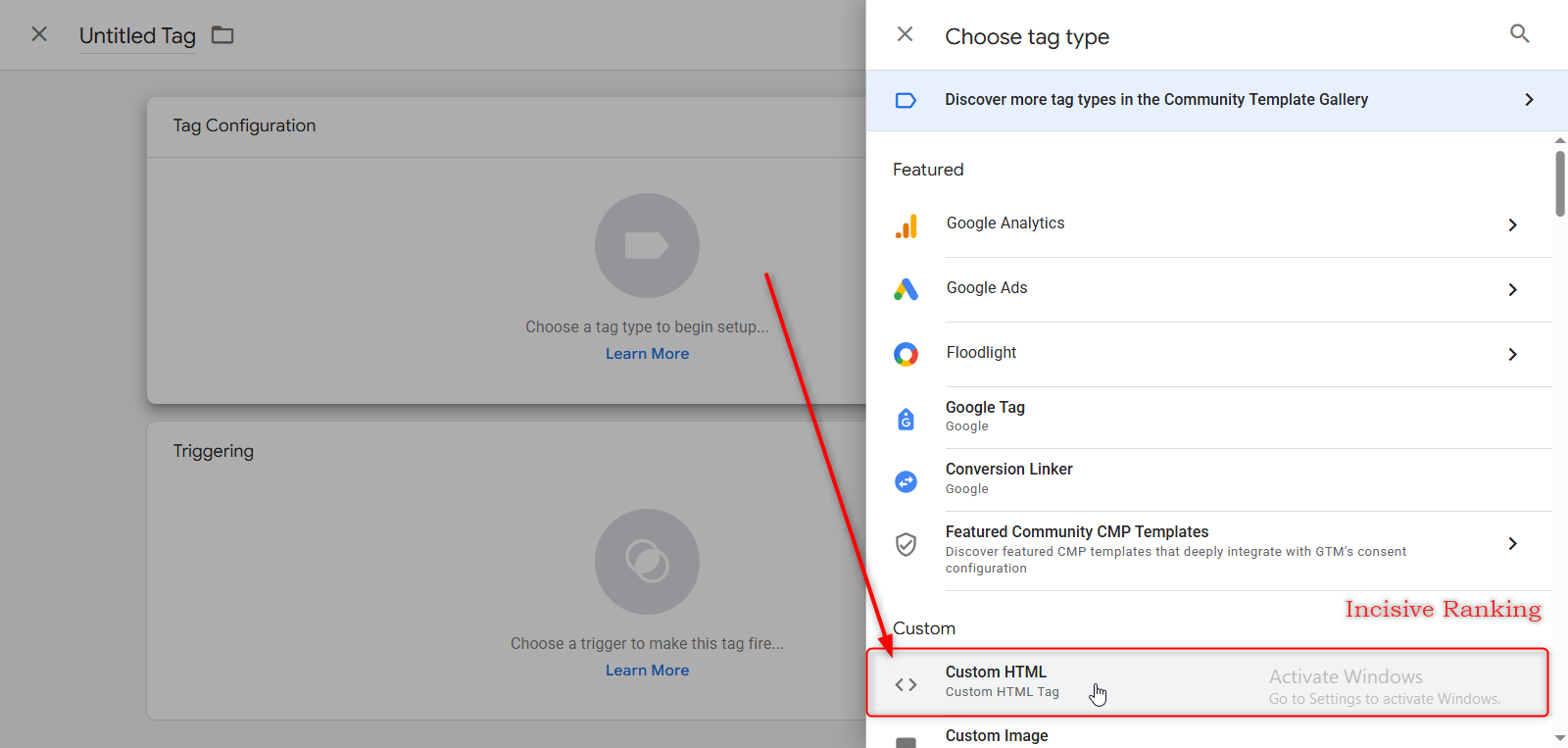This screenshot has height=748, width=1568.
Task: Click 'Choose a tag type to begin setup...' text
Action: click(x=647, y=326)
